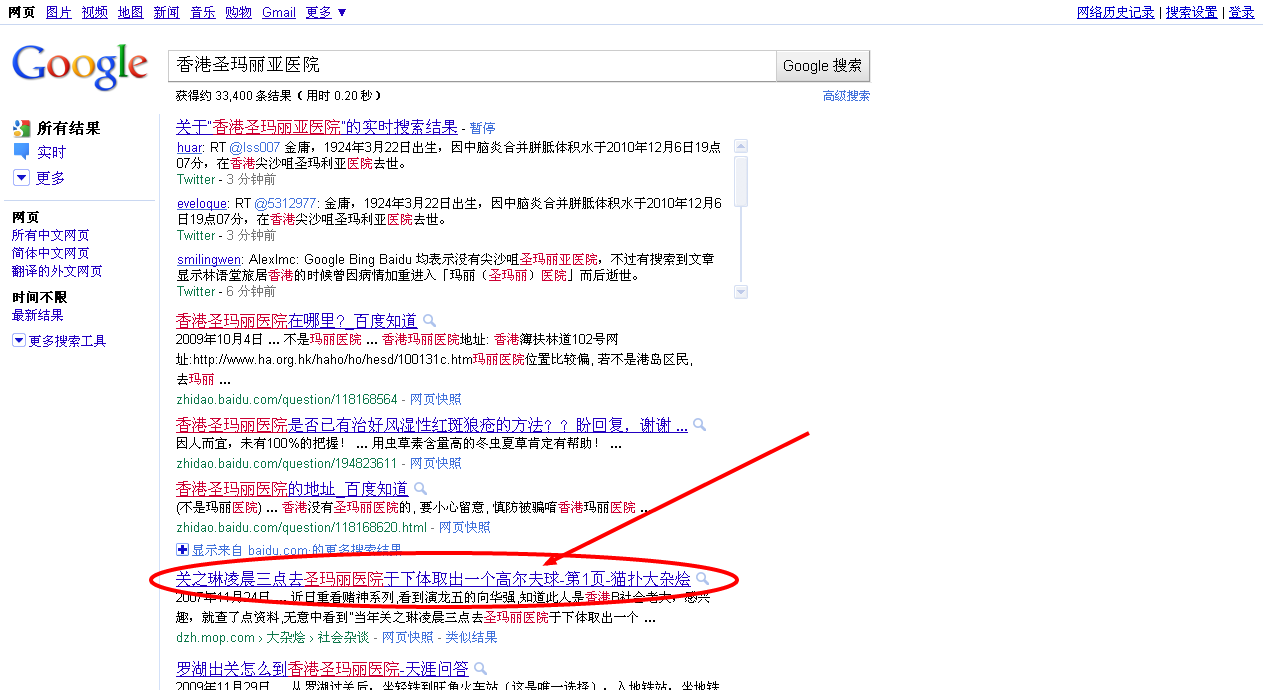Switch to 地图 in the top bar
1263x690 pixels.
131,12
